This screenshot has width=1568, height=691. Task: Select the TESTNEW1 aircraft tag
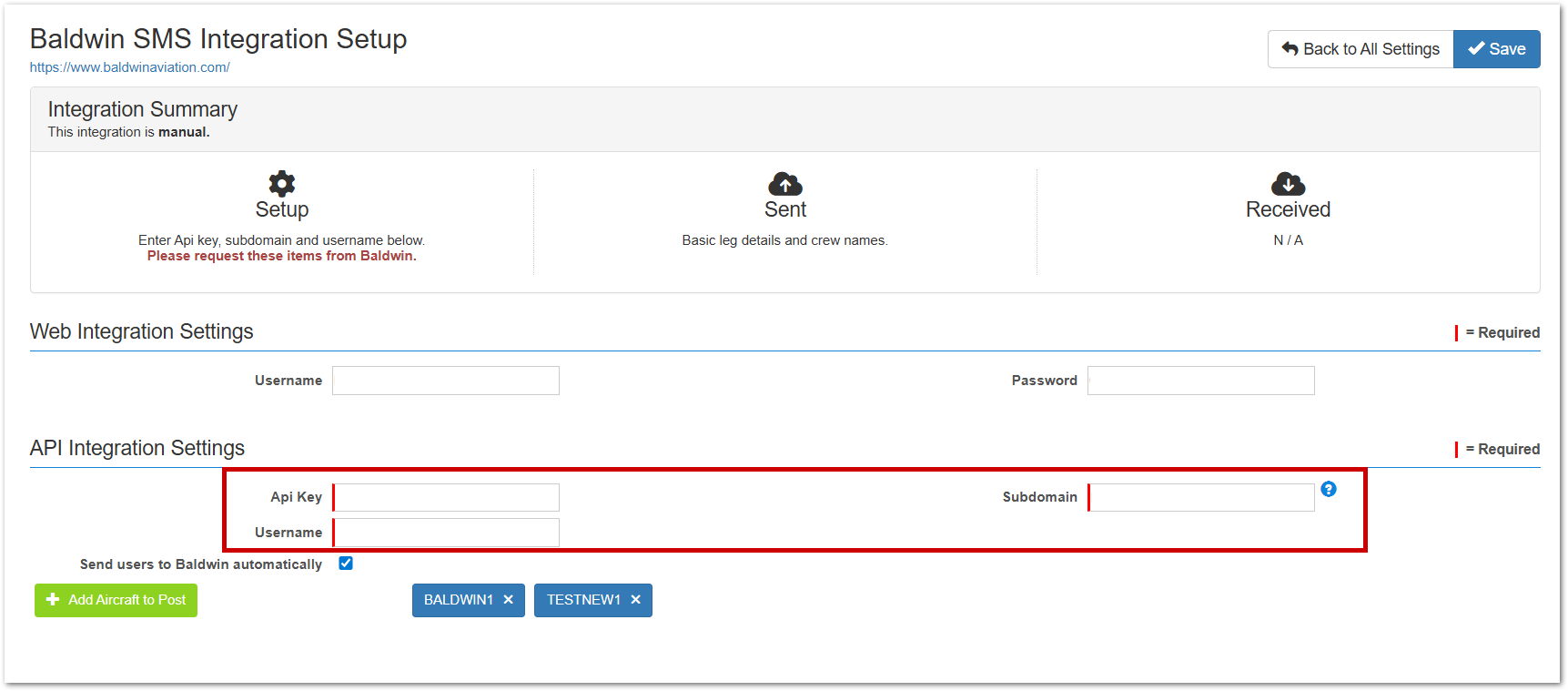[x=582, y=600]
